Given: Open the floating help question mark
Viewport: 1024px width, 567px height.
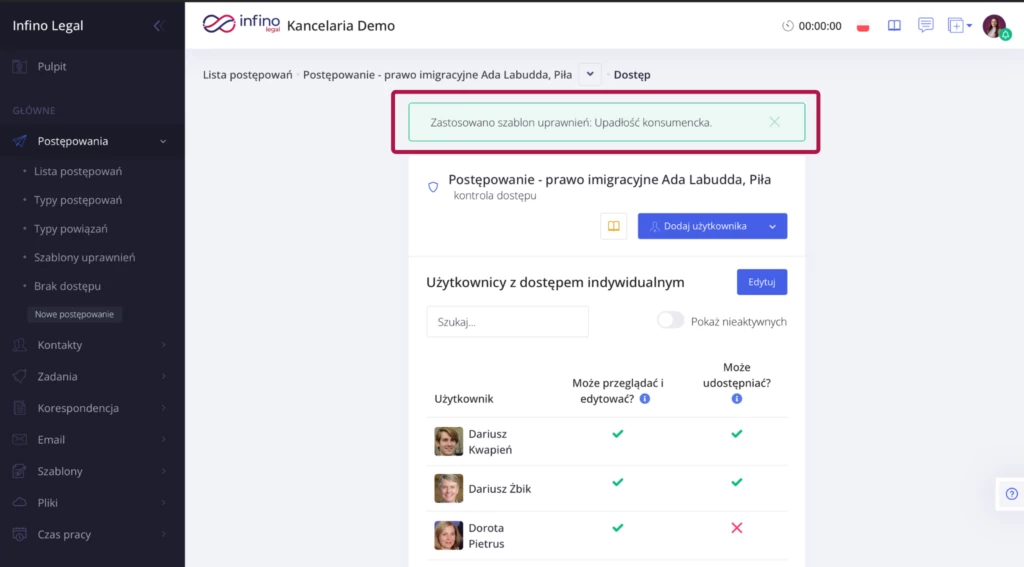Looking at the screenshot, I should point(1011,494).
